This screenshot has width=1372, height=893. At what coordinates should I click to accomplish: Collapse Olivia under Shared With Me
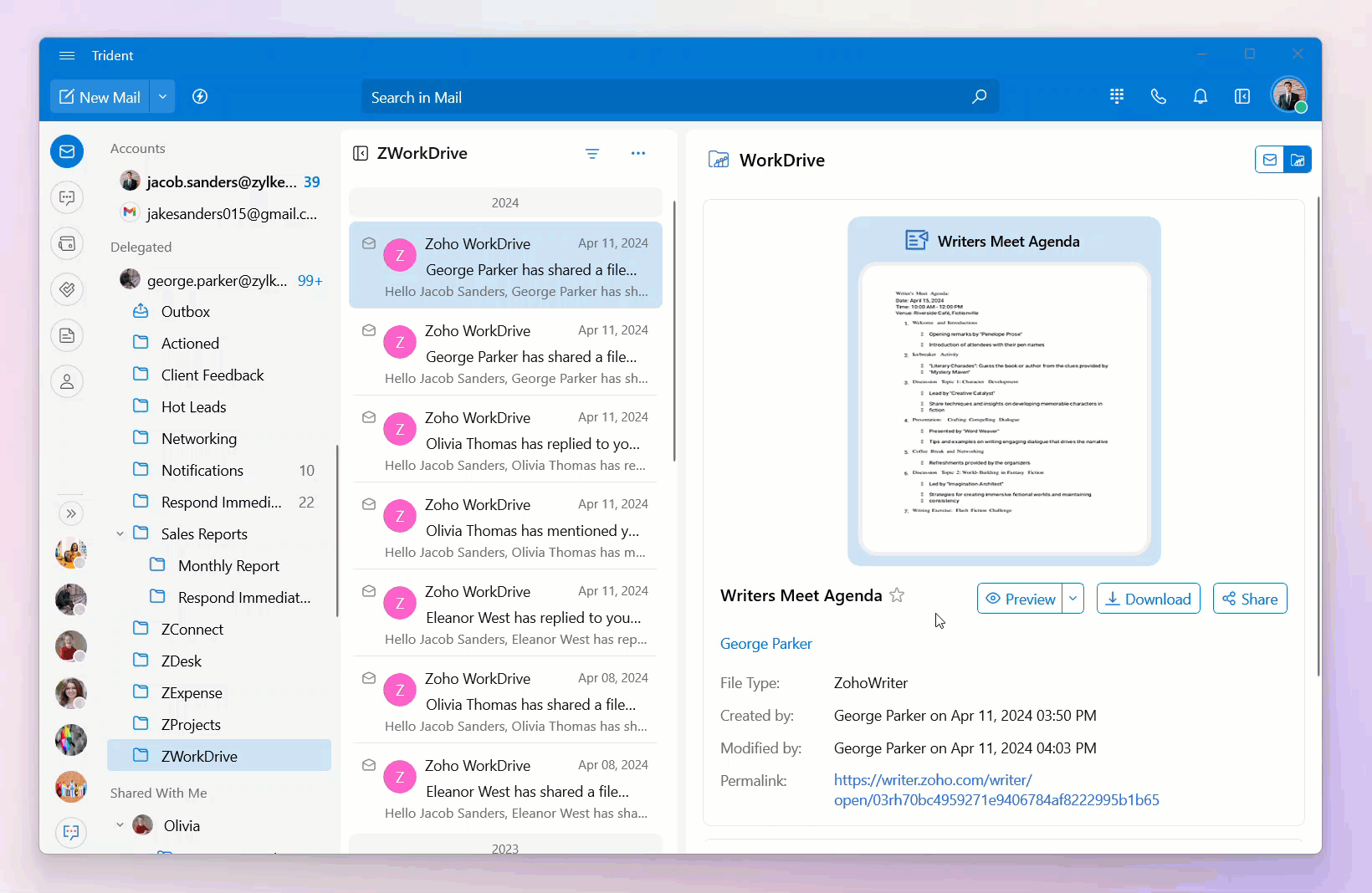[x=120, y=825]
